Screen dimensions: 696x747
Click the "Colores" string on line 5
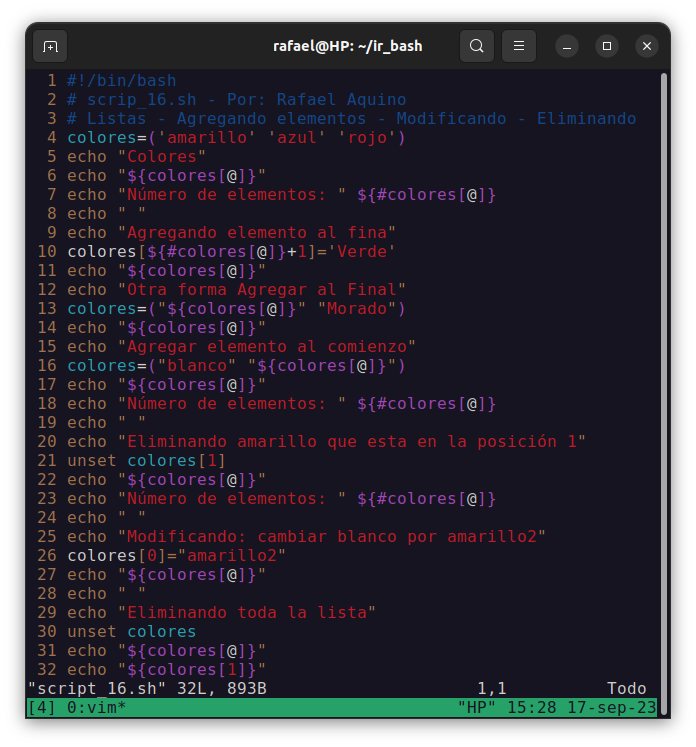pos(161,157)
